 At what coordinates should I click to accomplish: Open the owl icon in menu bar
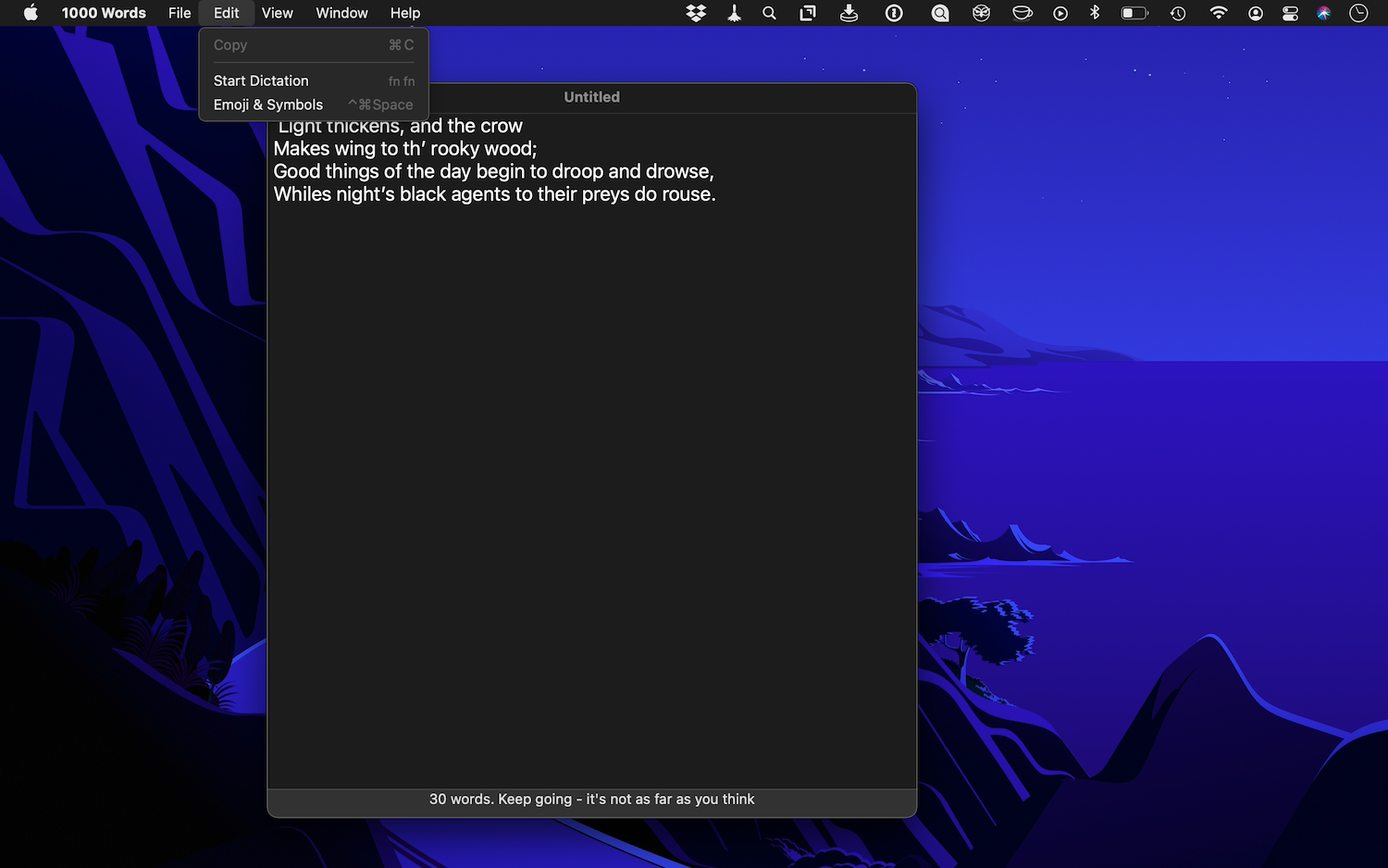[x=981, y=13]
